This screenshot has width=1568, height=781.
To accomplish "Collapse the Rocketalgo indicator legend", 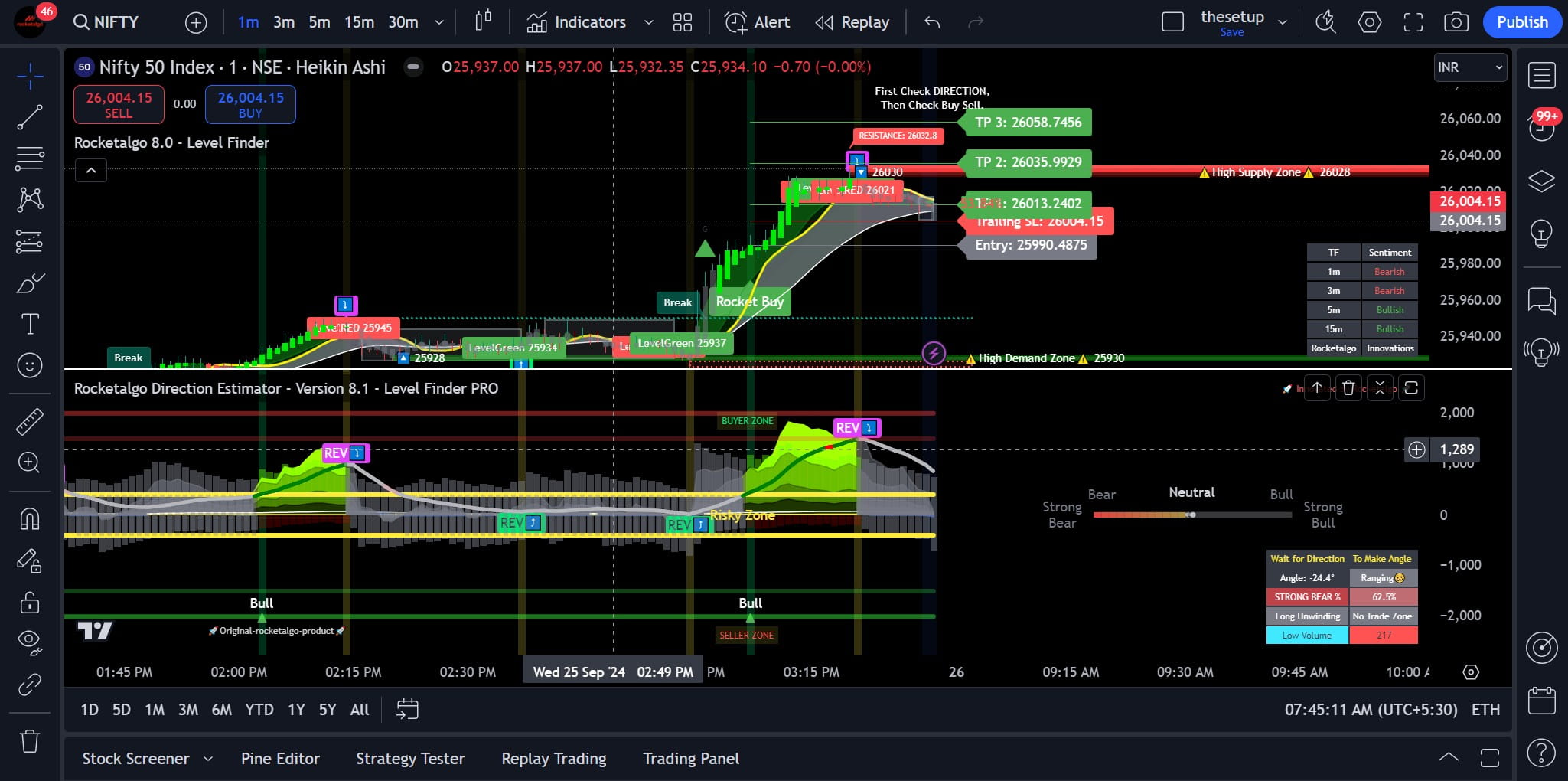I will 91,170.
